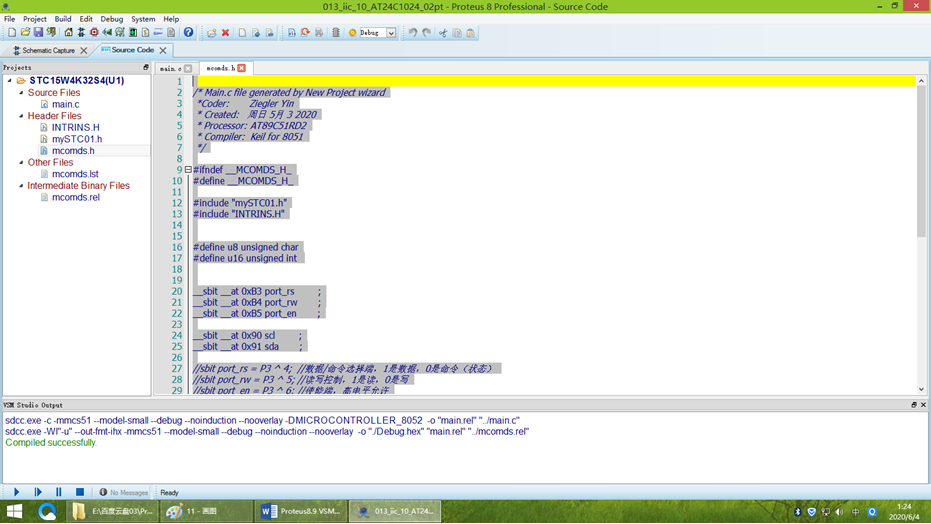Undo the last edit
931x524 pixels.
(413, 33)
